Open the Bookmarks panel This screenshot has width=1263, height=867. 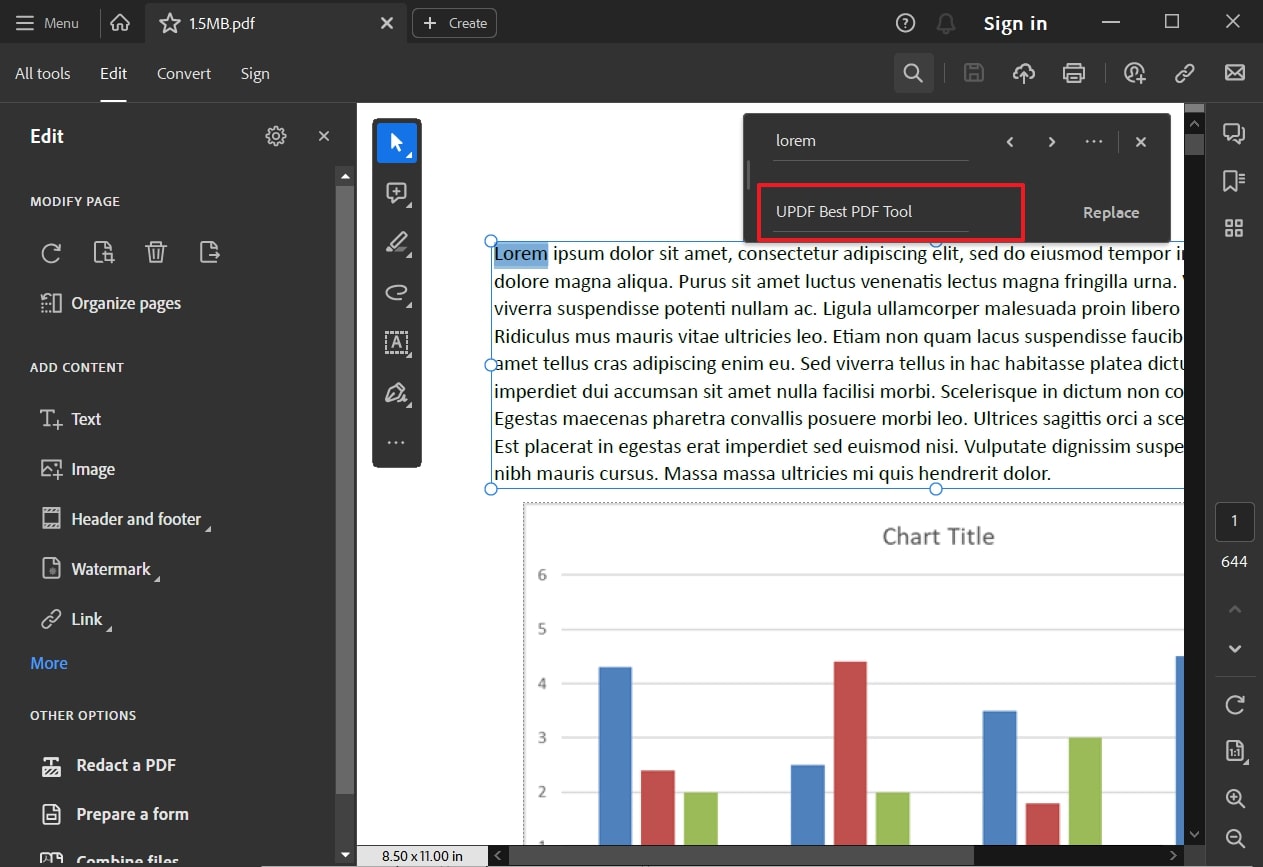1234,180
